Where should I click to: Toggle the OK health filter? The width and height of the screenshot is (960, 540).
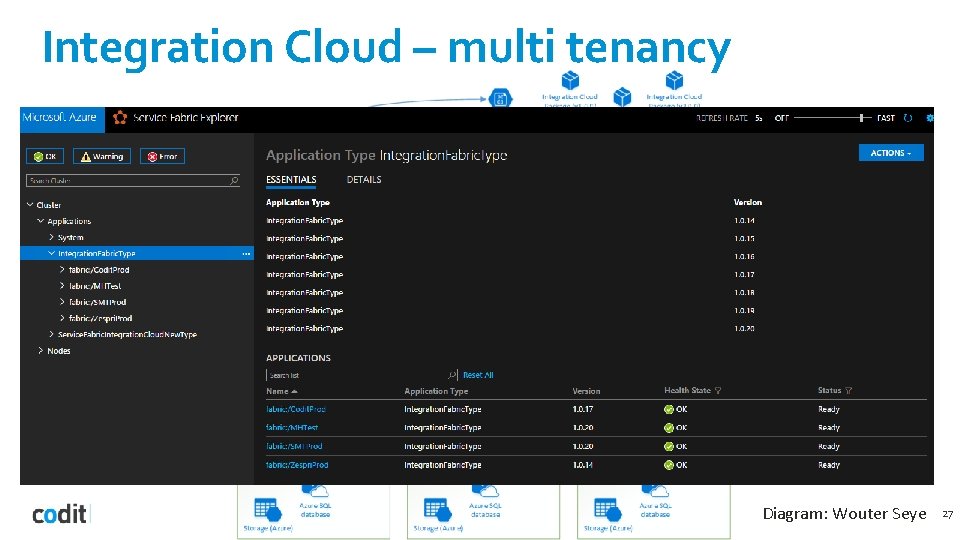coord(45,157)
